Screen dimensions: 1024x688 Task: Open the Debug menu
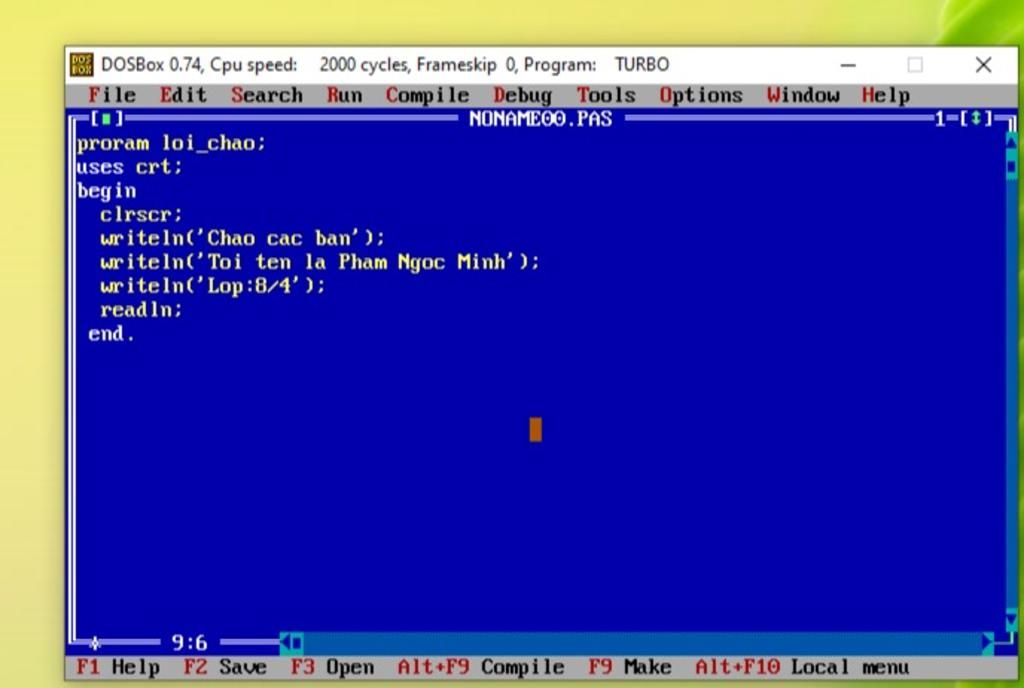tap(522, 95)
